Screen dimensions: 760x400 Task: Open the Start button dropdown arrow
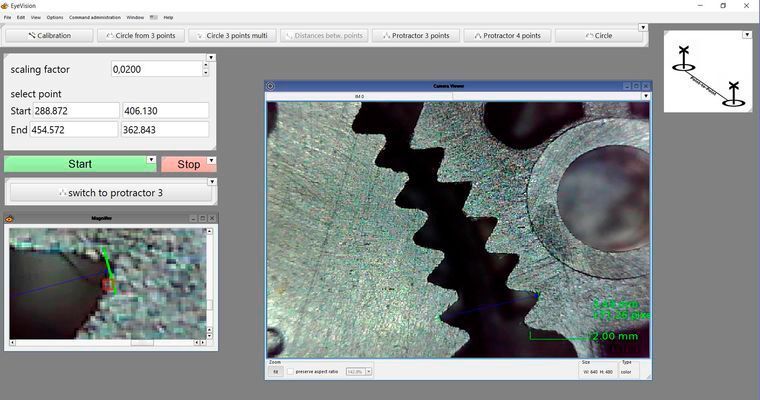point(151,160)
